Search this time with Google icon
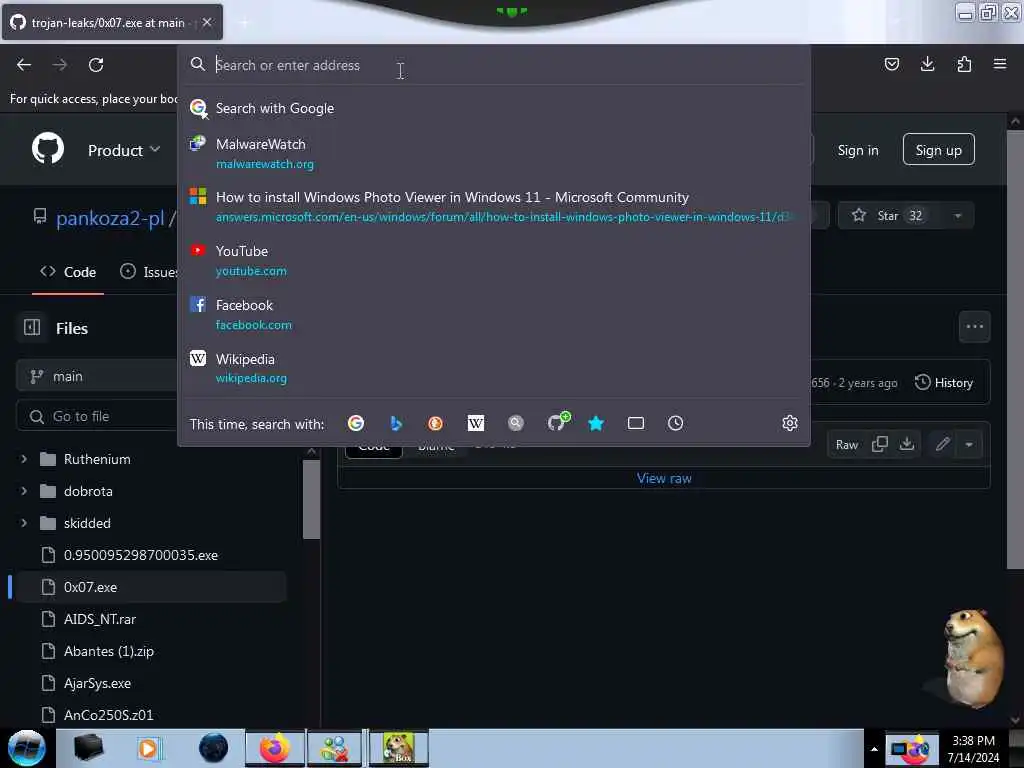1024x768 pixels. (x=356, y=423)
